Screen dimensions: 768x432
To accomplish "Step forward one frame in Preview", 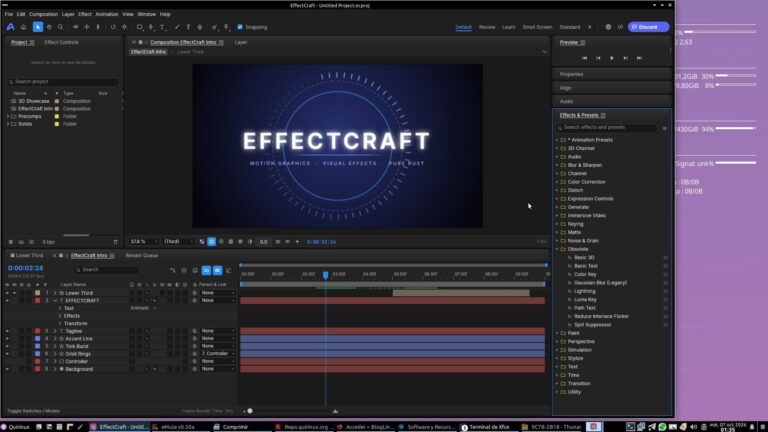I will [625, 58].
